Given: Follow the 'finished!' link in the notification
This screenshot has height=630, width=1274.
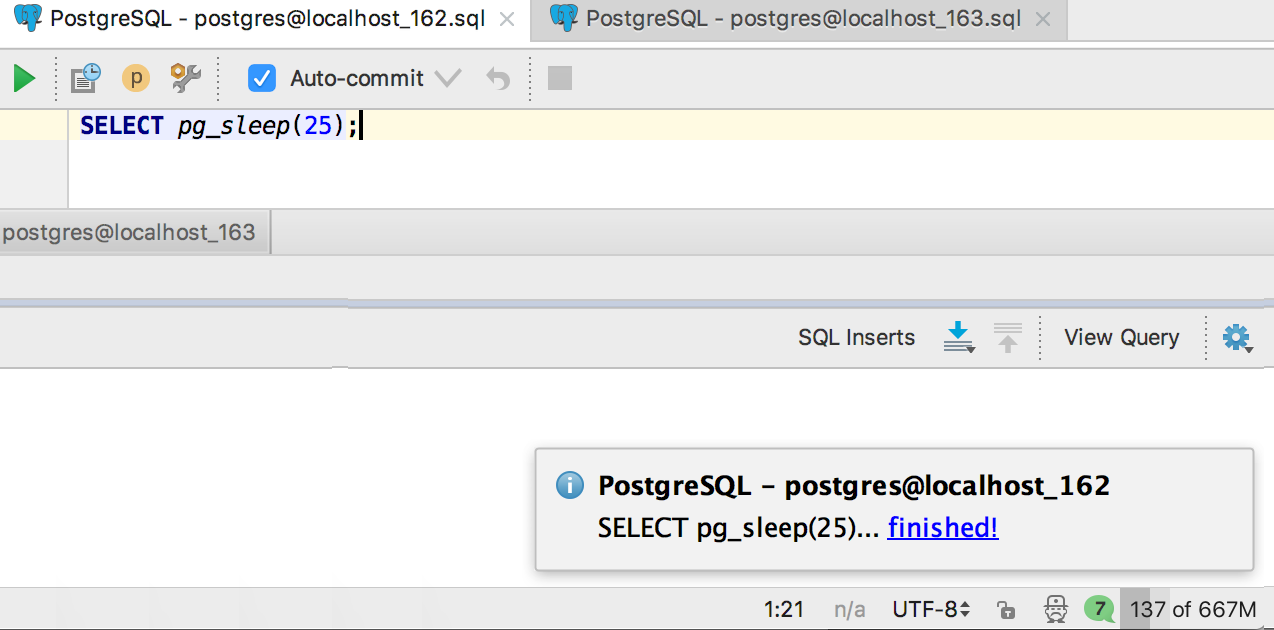Looking at the screenshot, I should (x=943, y=528).
